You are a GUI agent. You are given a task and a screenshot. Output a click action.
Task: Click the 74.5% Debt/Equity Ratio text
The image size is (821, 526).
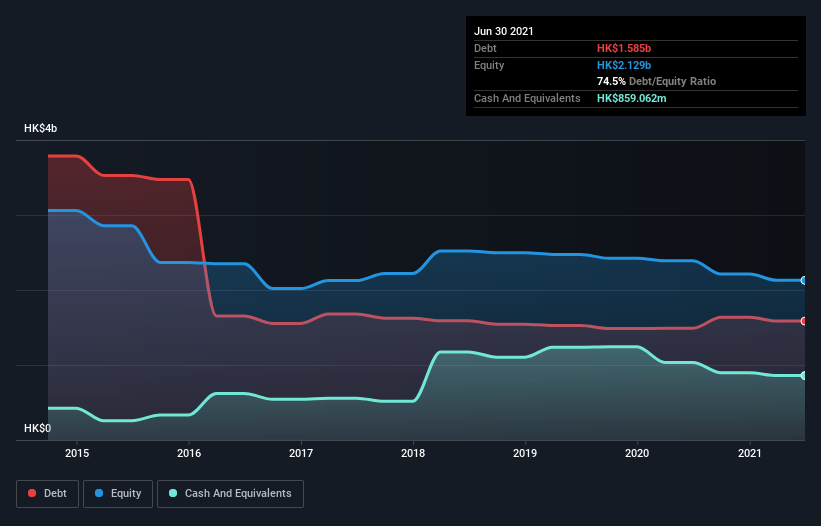coord(656,81)
